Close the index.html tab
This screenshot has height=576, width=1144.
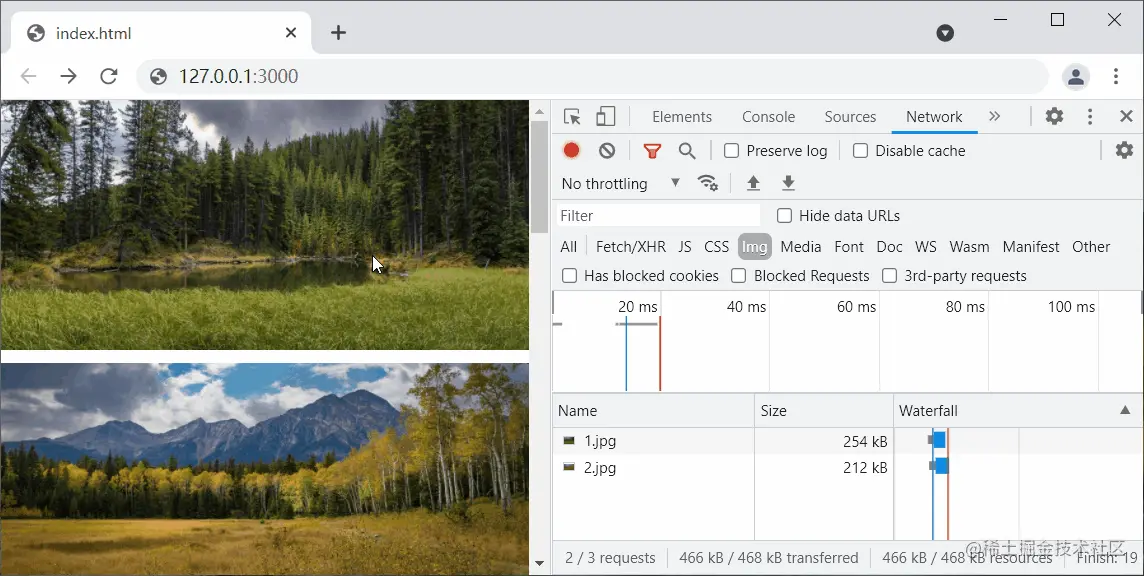pos(291,33)
